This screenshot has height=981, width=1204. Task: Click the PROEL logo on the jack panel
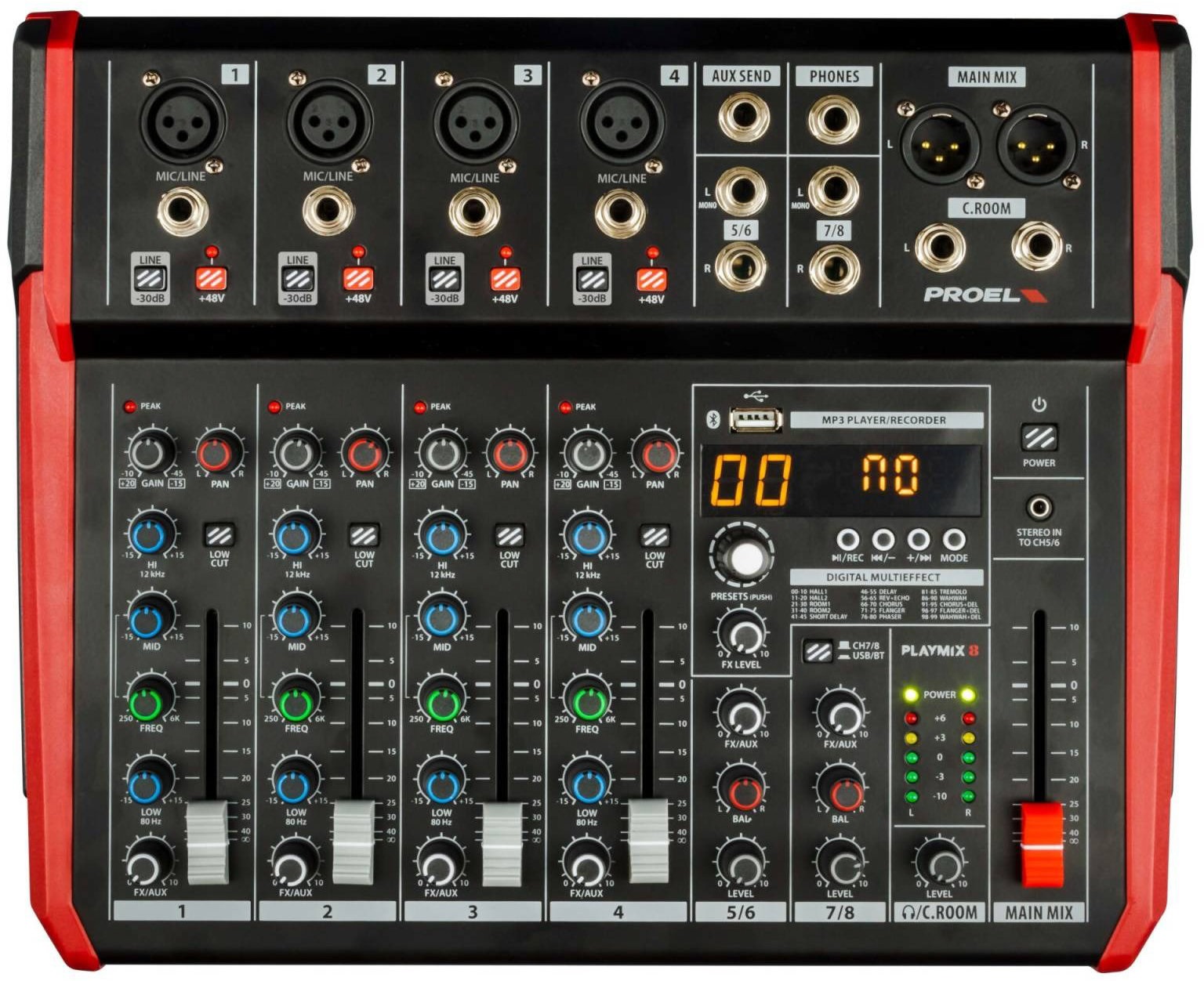(985, 295)
